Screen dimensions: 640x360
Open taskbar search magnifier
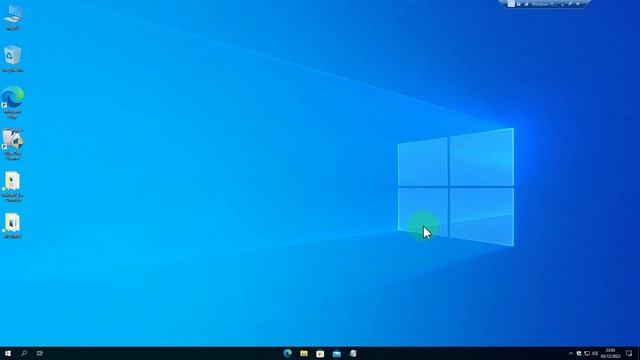(24, 353)
